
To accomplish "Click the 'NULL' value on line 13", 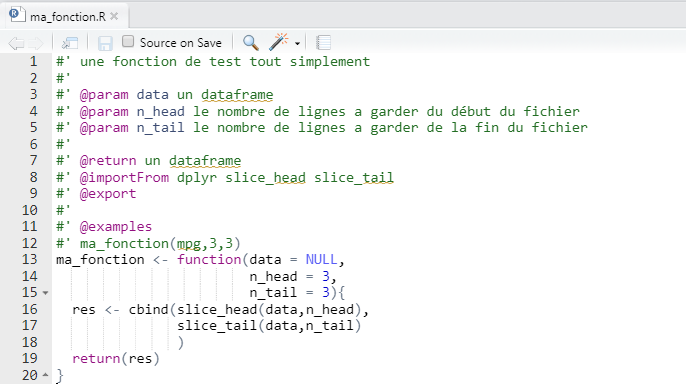I will (322, 259).
